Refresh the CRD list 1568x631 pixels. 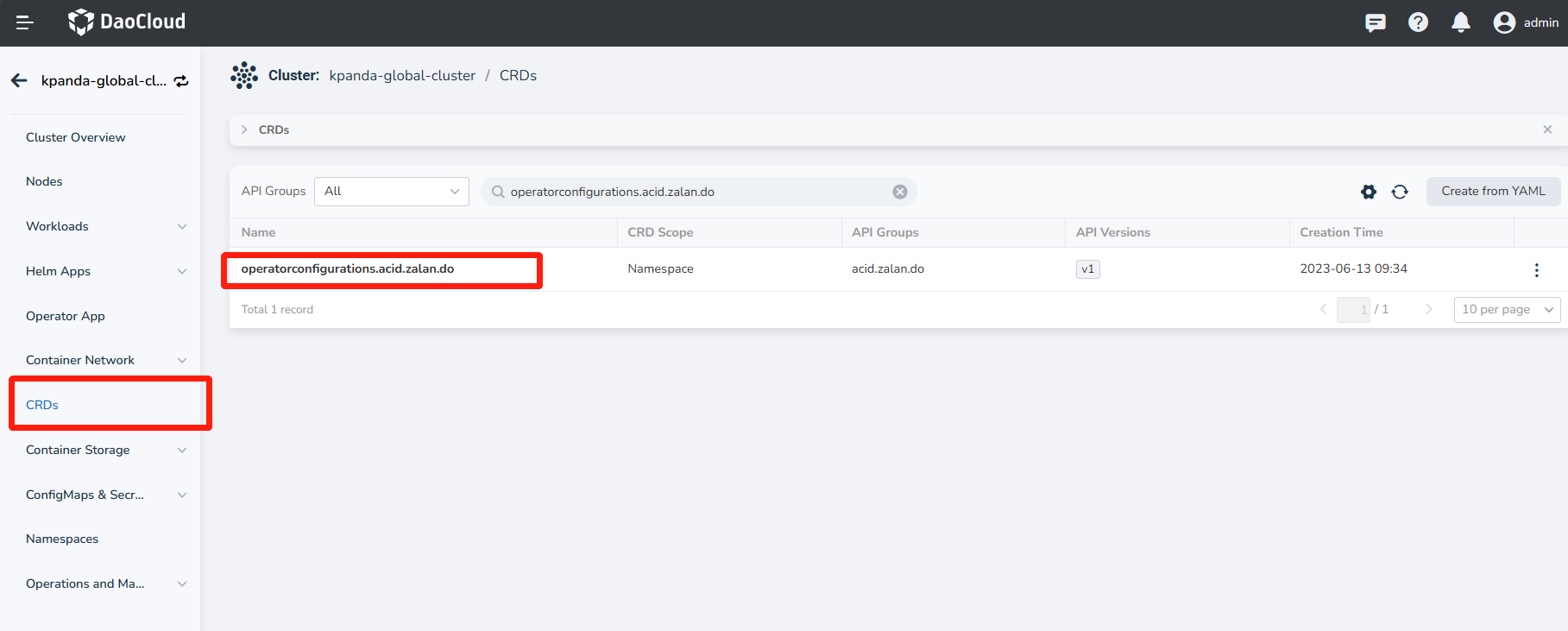[1400, 192]
